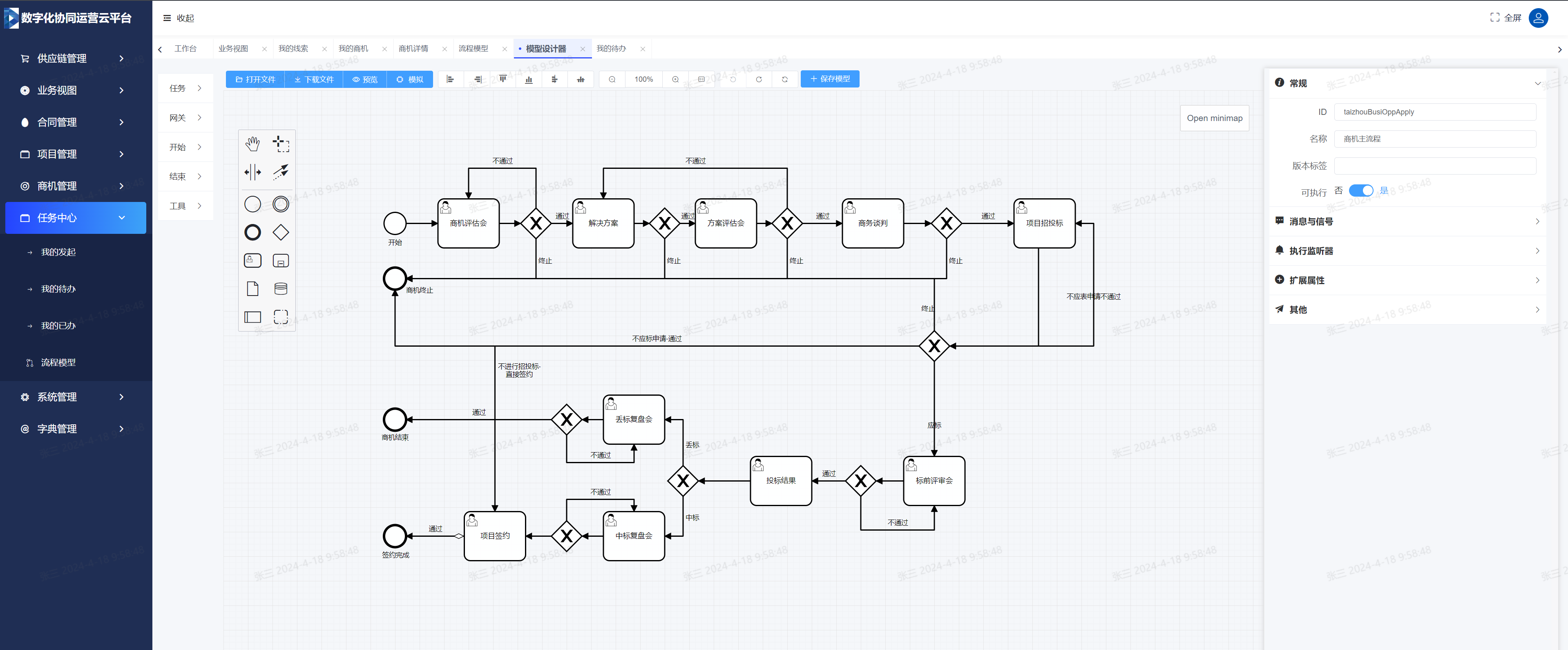Viewport: 1568px width, 650px height.
Task: Open 流程模型 in the sidebar
Action: pyautogui.click(x=58, y=363)
